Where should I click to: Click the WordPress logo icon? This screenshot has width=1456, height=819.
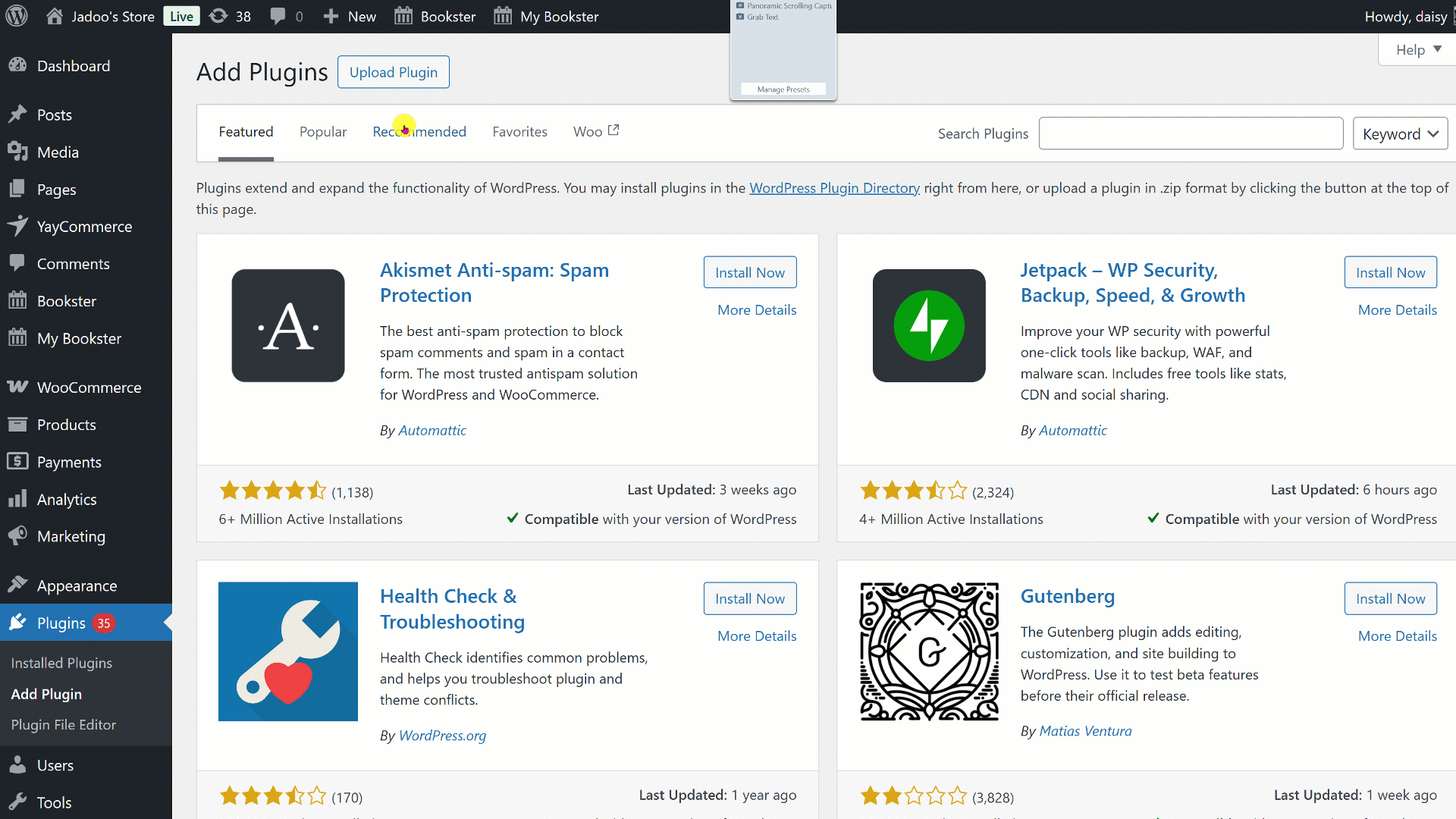click(17, 16)
